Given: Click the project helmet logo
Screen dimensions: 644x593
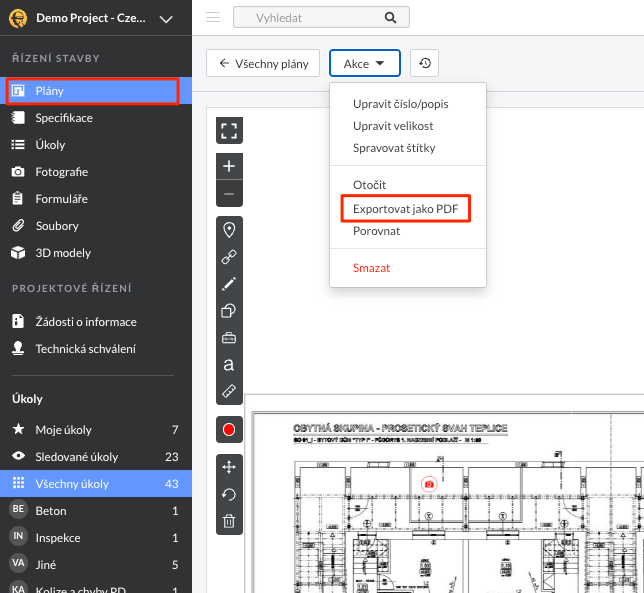Looking at the screenshot, I should (18, 18).
